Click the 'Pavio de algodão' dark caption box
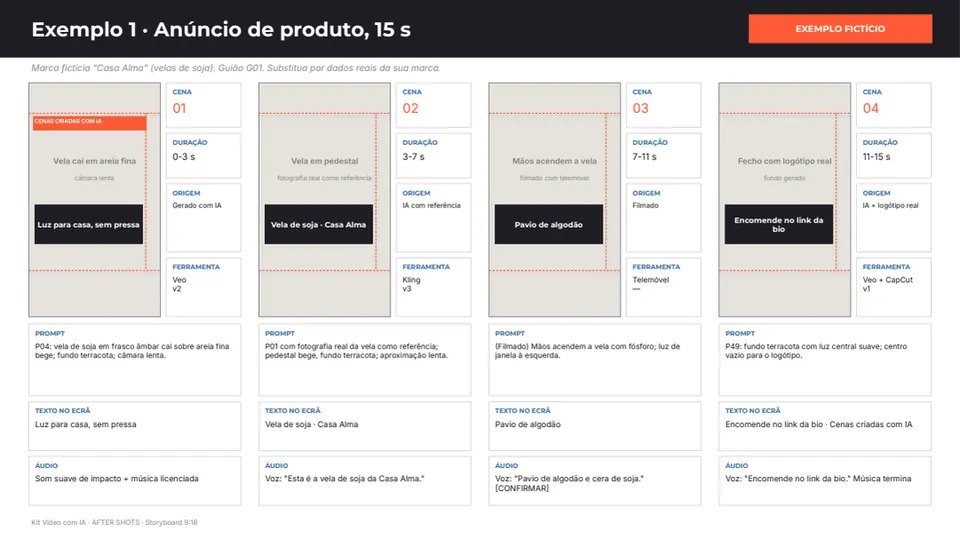Image resolution: width=960 pixels, height=540 pixels. pos(549,225)
